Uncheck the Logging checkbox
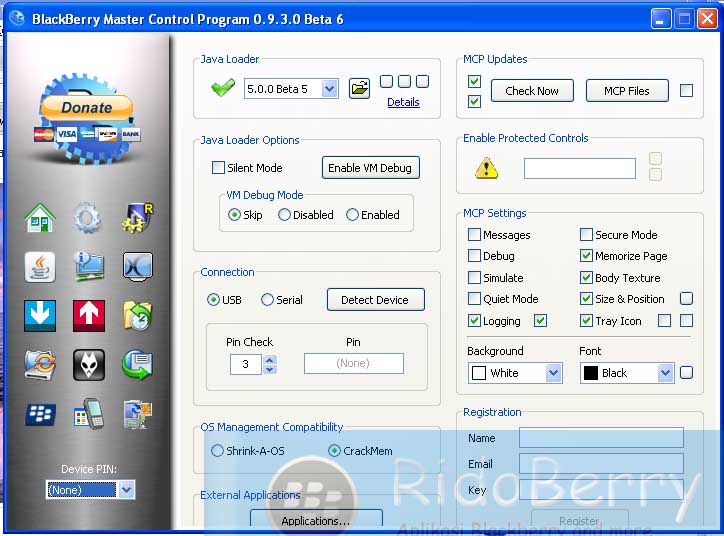The width and height of the screenshot is (724, 536). point(474,320)
